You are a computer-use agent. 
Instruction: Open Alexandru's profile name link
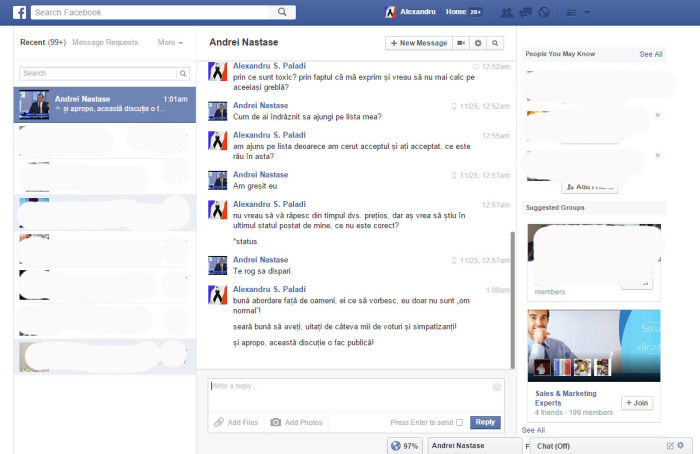417,12
